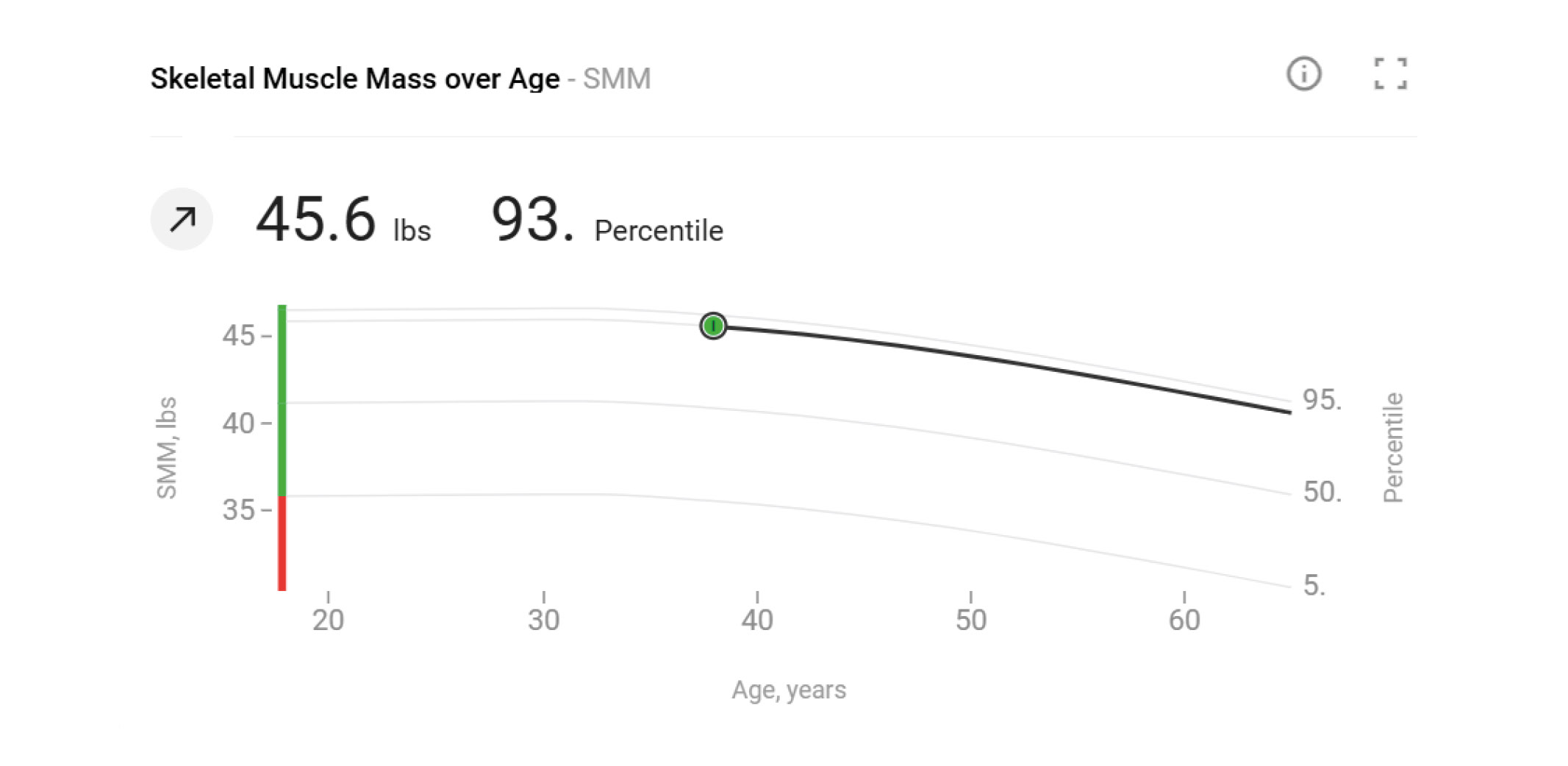Click the 95. percentile label
Image resolution: width=1568 pixels, height=766 pixels.
[1322, 400]
